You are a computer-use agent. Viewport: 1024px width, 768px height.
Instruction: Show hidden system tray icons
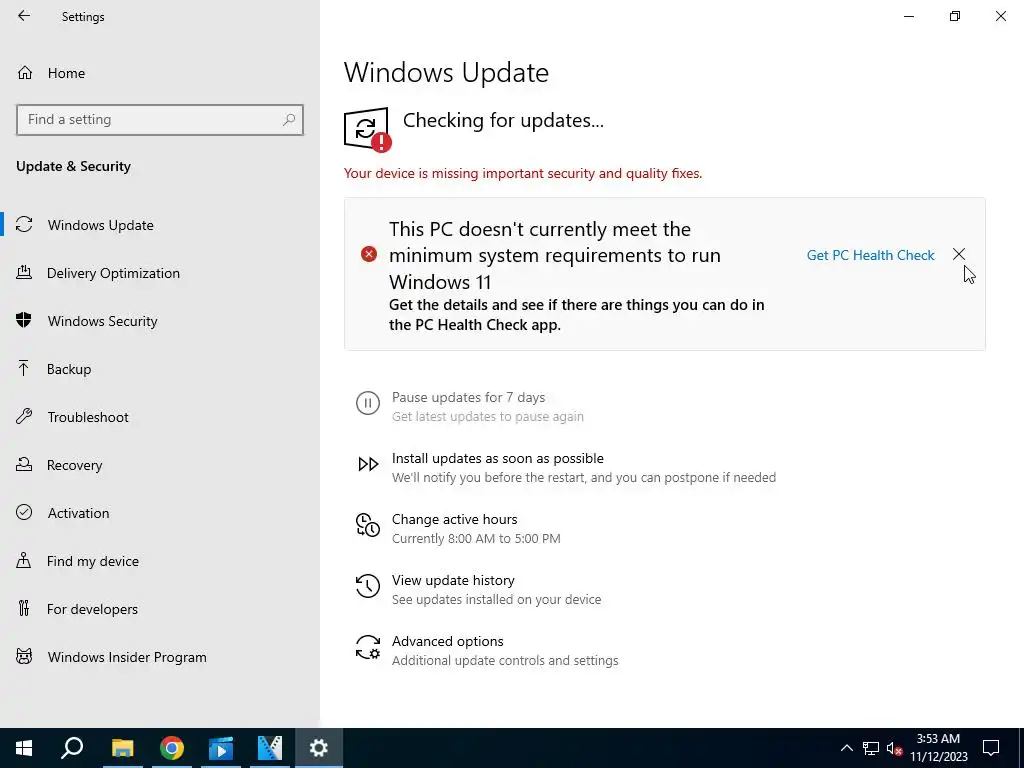click(846, 748)
